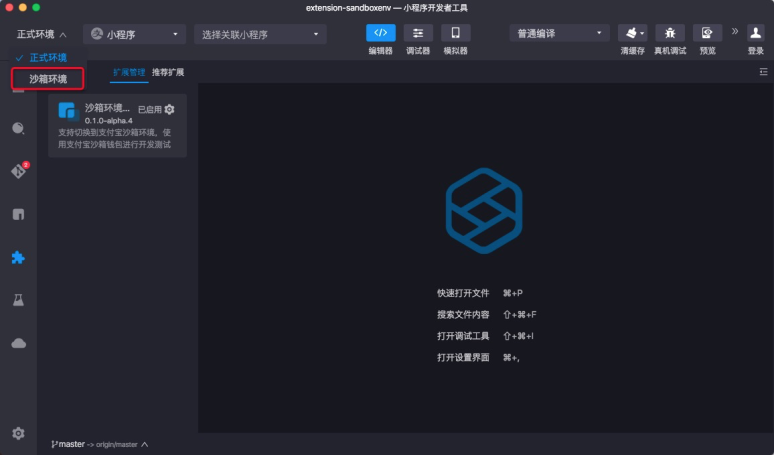Expand the chevron next to origin/master

[145, 444]
